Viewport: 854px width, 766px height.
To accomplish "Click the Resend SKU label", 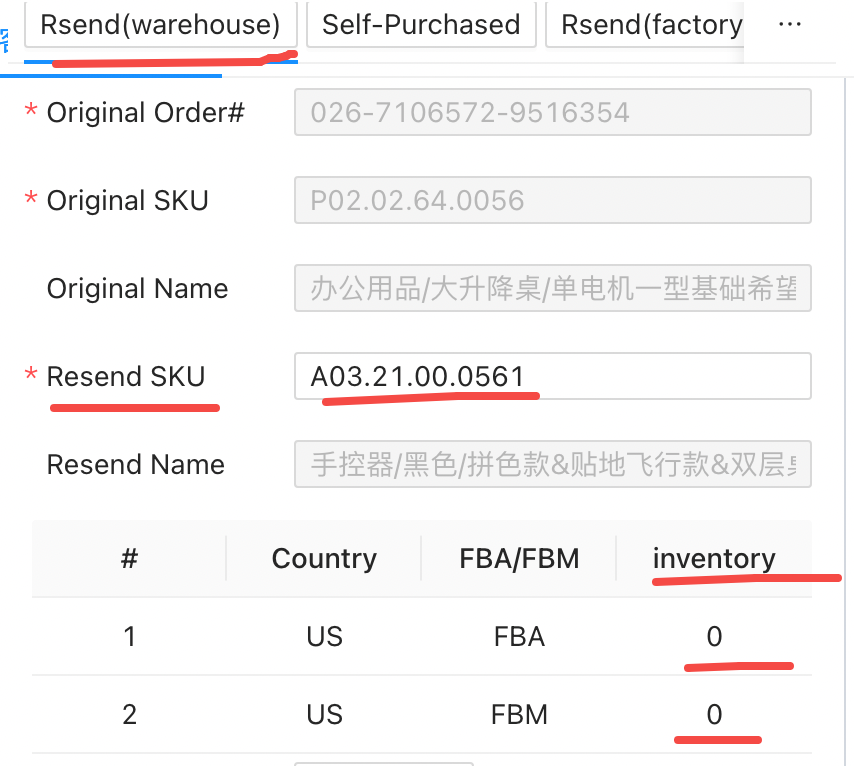I will tap(126, 376).
